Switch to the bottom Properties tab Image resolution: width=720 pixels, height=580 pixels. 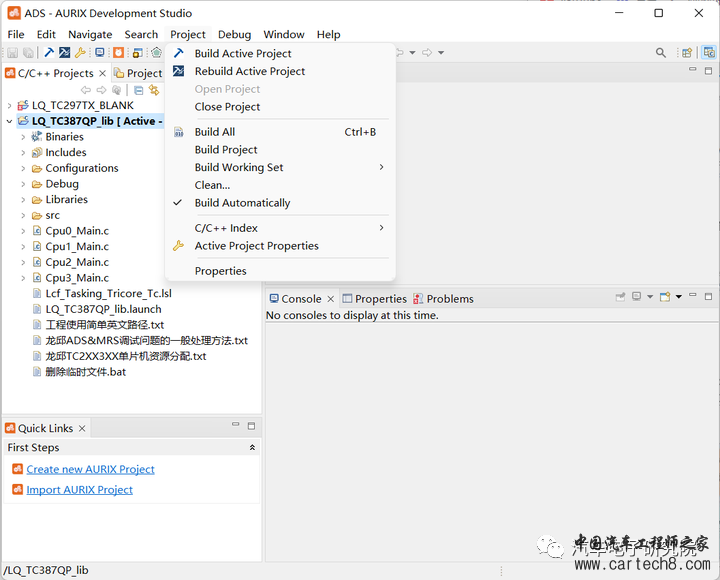[375, 299]
